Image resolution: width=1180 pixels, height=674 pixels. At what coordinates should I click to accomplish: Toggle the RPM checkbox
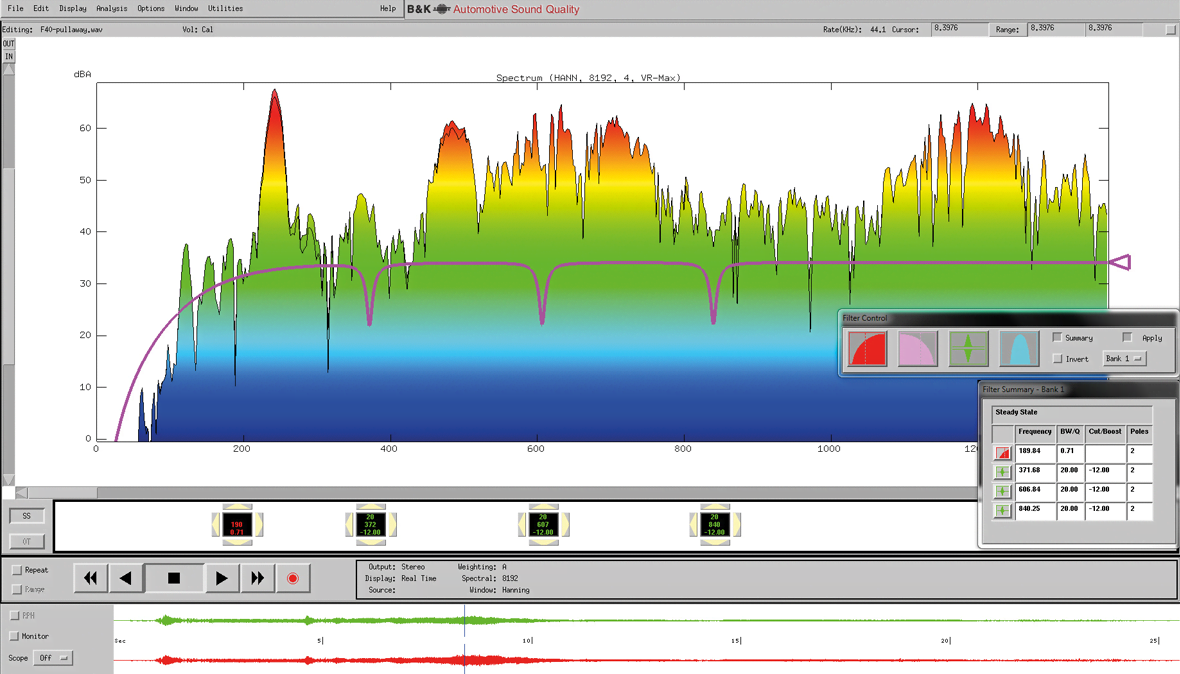coord(14,615)
